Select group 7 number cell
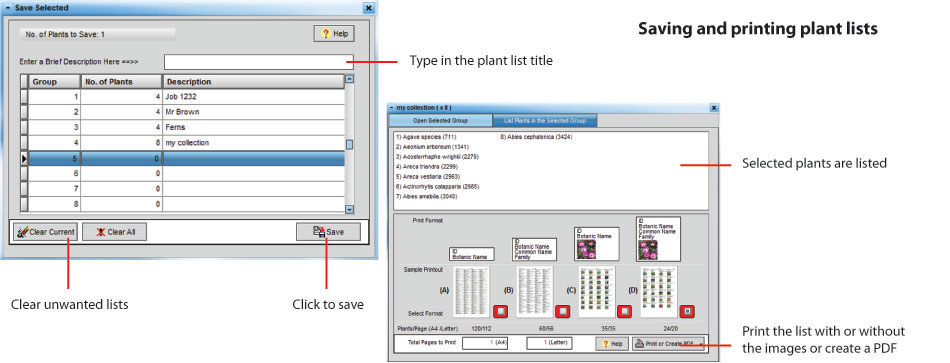Image resolution: width=950 pixels, height=363 pixels. point(55,189)
